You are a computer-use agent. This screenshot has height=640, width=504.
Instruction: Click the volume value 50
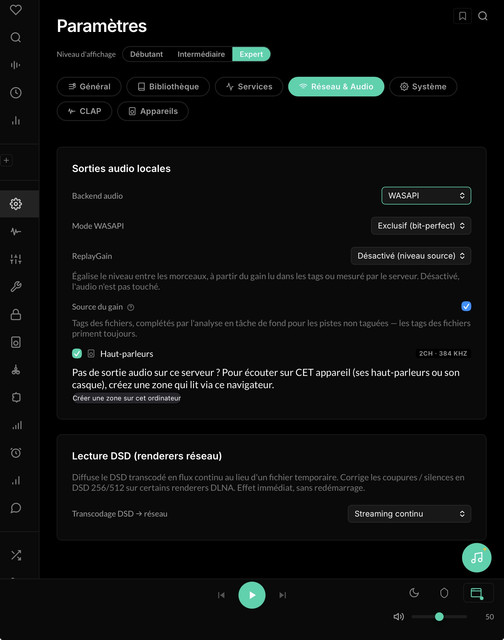(x=489, y=617)
